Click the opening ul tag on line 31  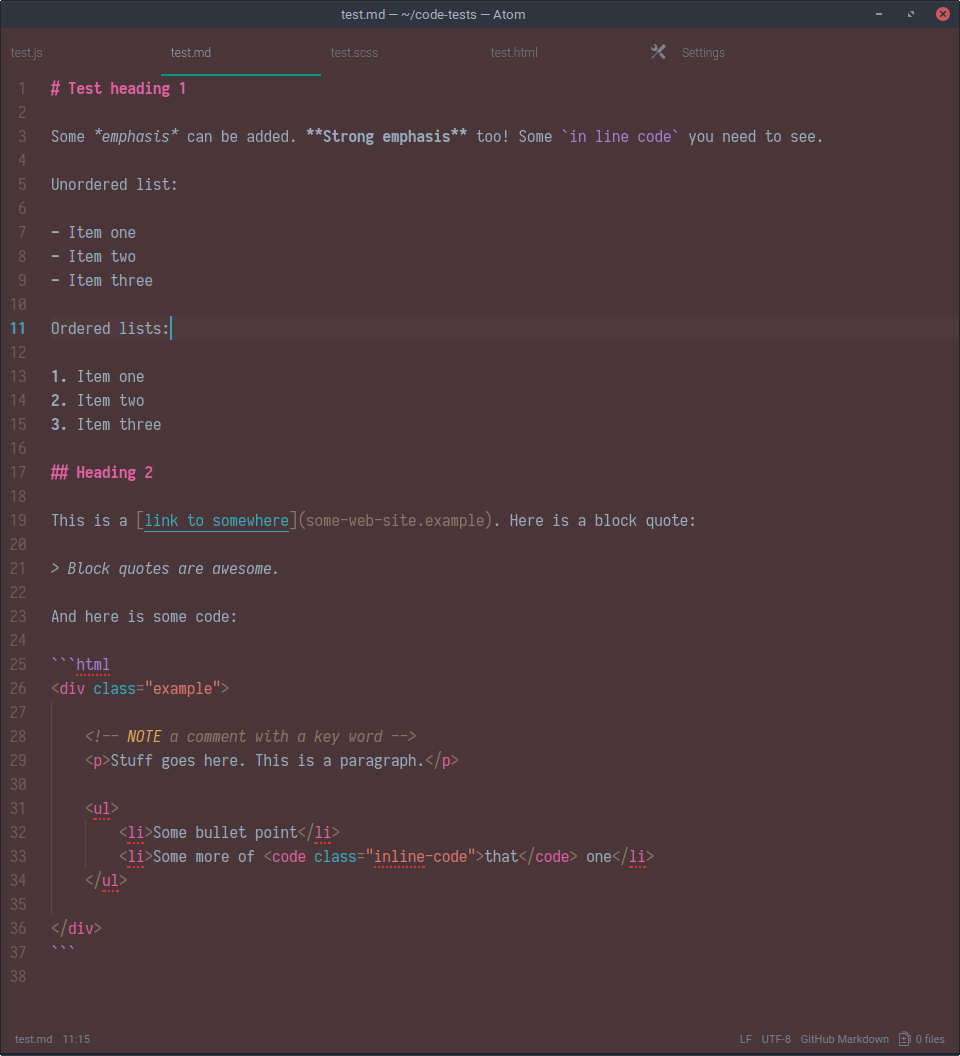[x=102, y=809]
